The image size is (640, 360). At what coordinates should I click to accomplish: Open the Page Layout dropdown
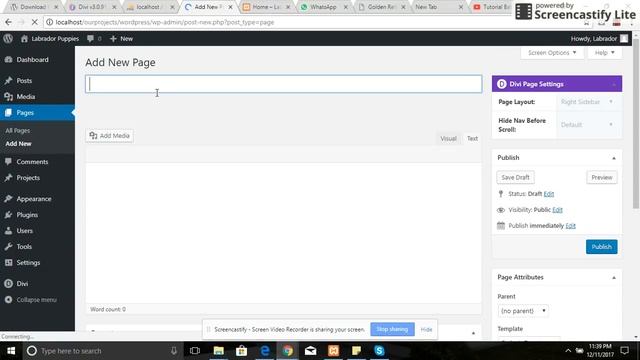587,102
